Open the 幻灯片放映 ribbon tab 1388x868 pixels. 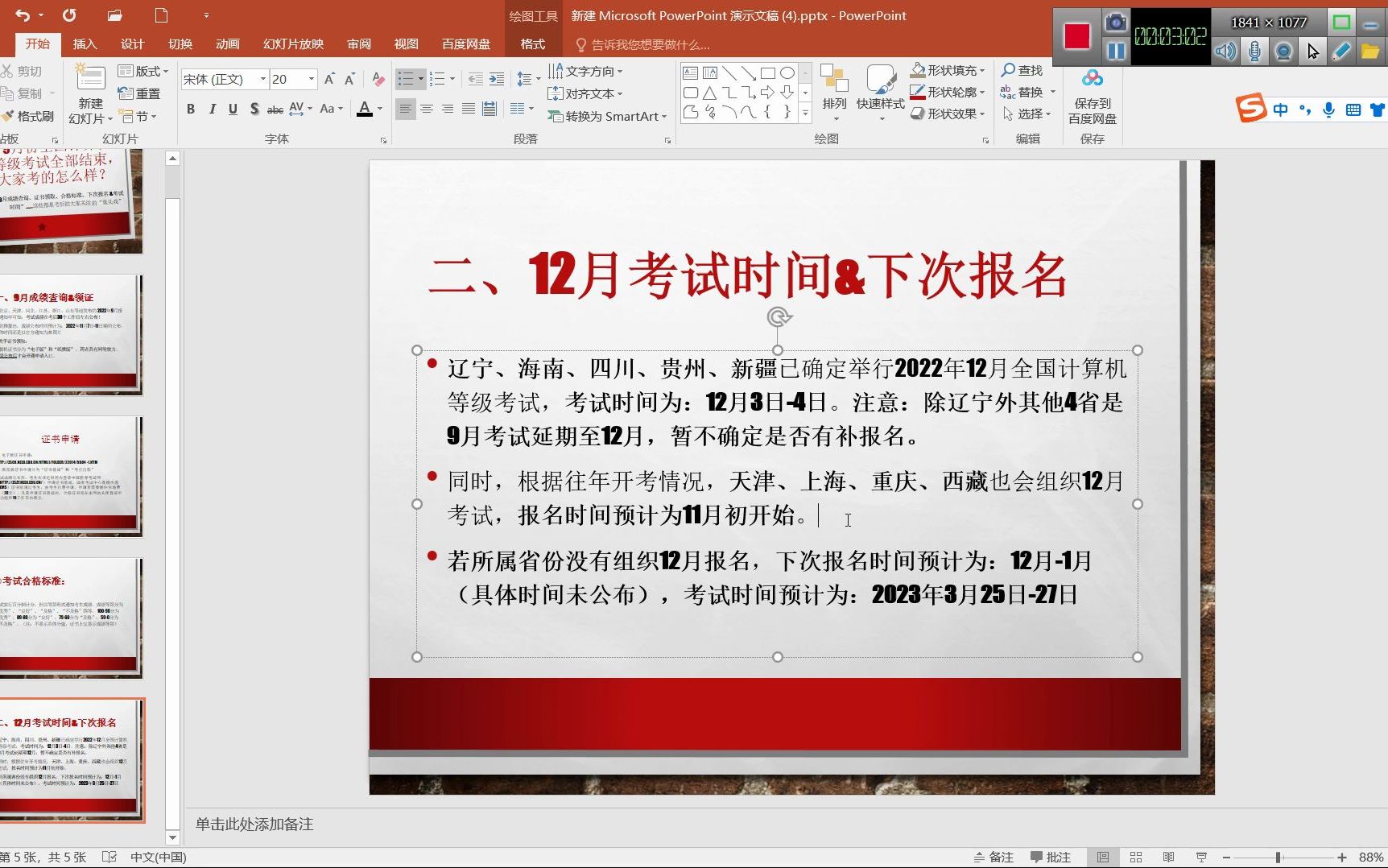coord(291,43)
